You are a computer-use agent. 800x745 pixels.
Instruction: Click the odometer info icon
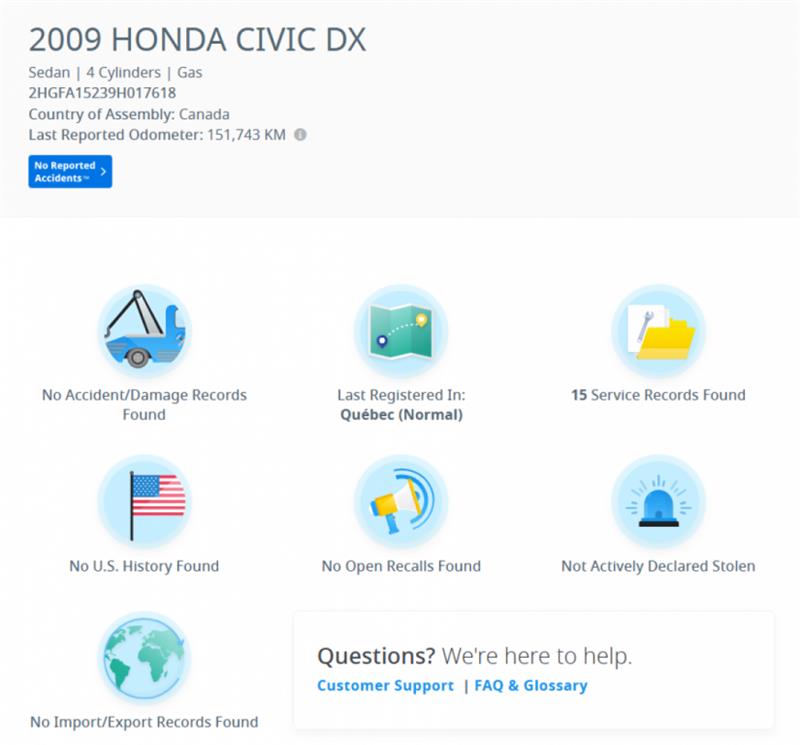coord(301,135)
